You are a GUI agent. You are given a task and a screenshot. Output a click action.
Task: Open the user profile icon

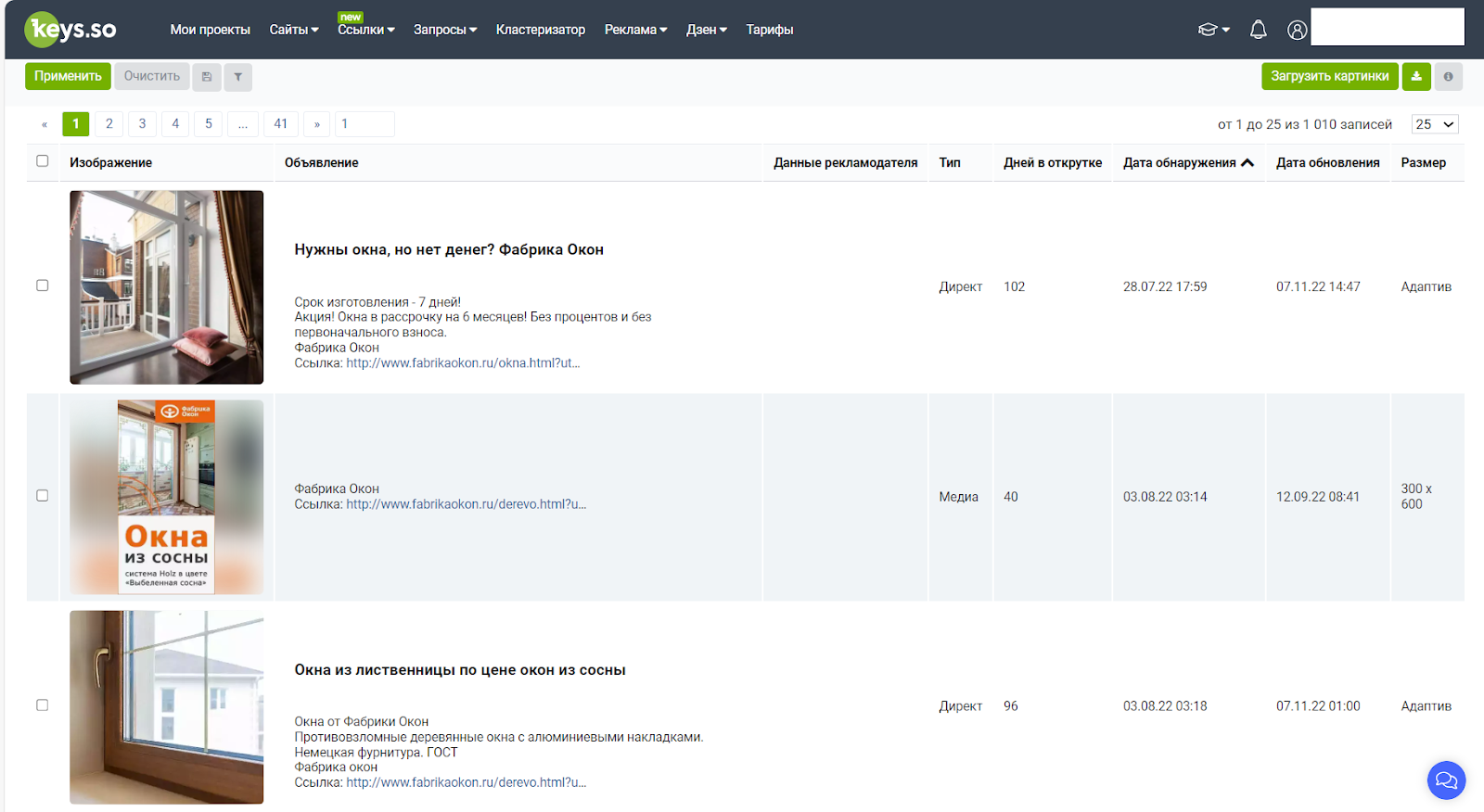click(x=1297, y=30)
